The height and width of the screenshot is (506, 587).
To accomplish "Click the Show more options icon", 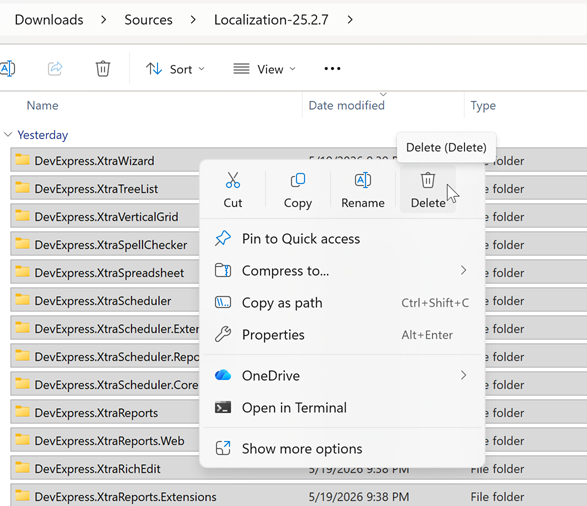I will (x=223, y=448).
